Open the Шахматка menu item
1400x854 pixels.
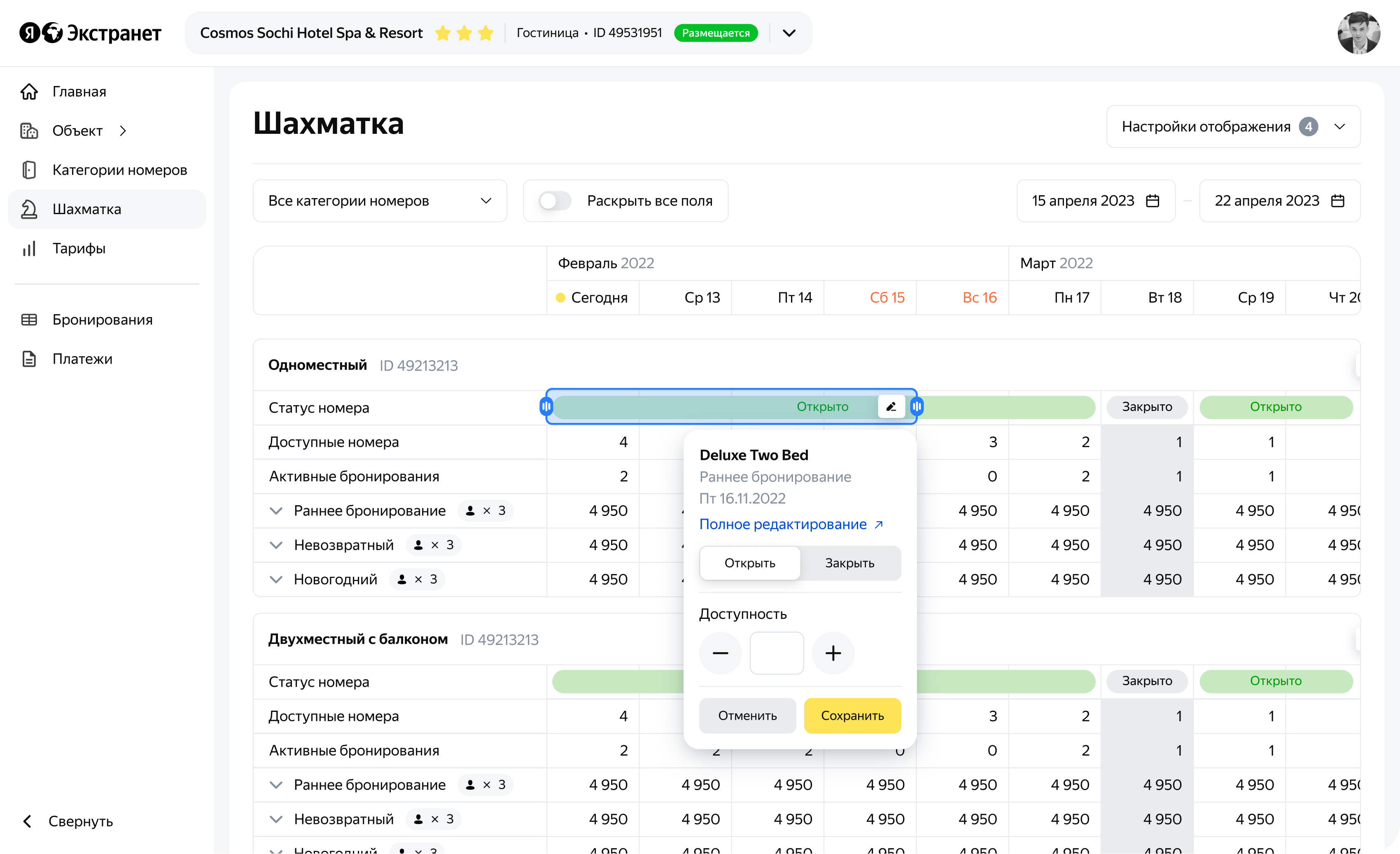click(x=86, y=209)
